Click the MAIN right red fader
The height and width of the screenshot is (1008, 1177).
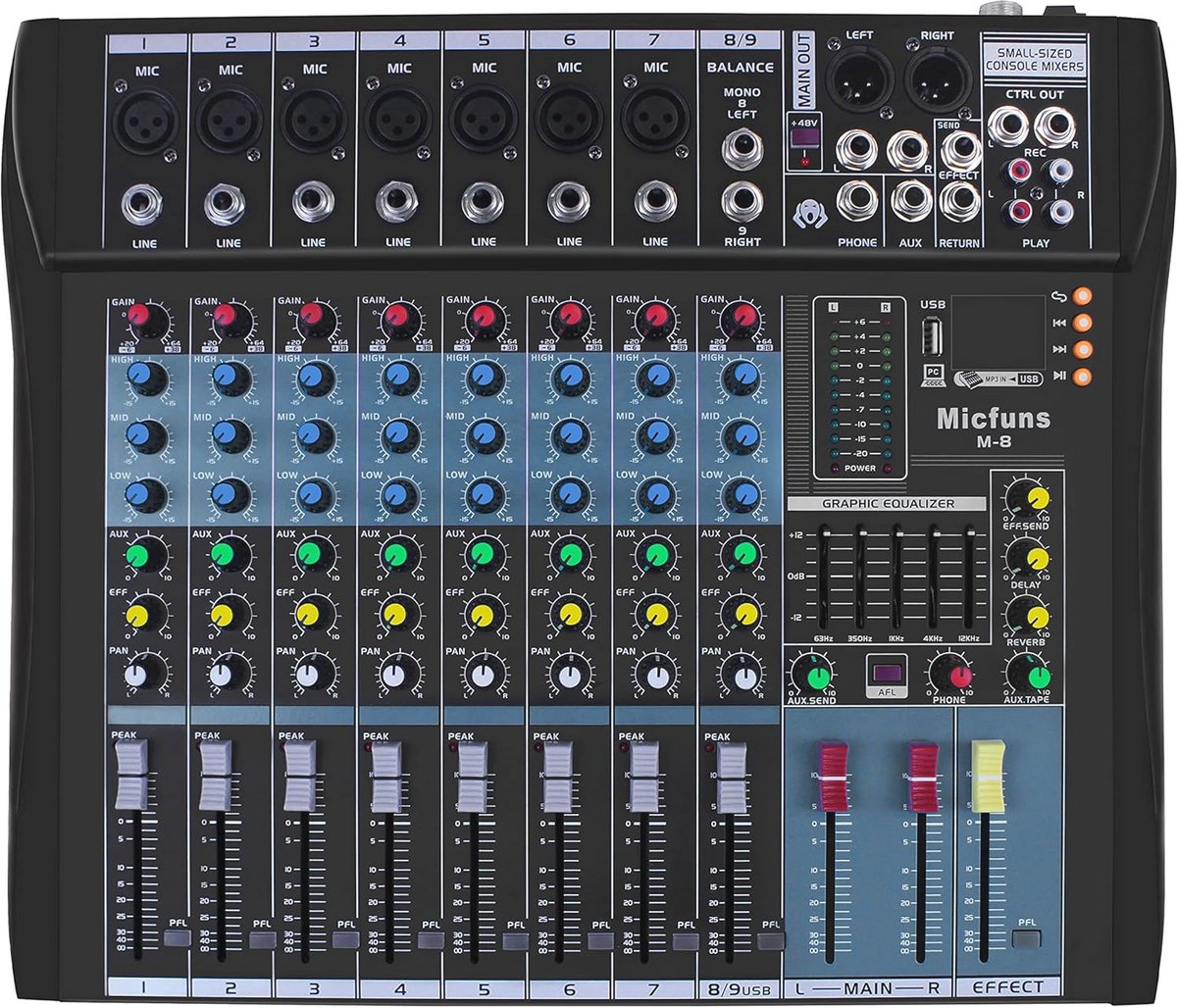click(x=923, y=777)
